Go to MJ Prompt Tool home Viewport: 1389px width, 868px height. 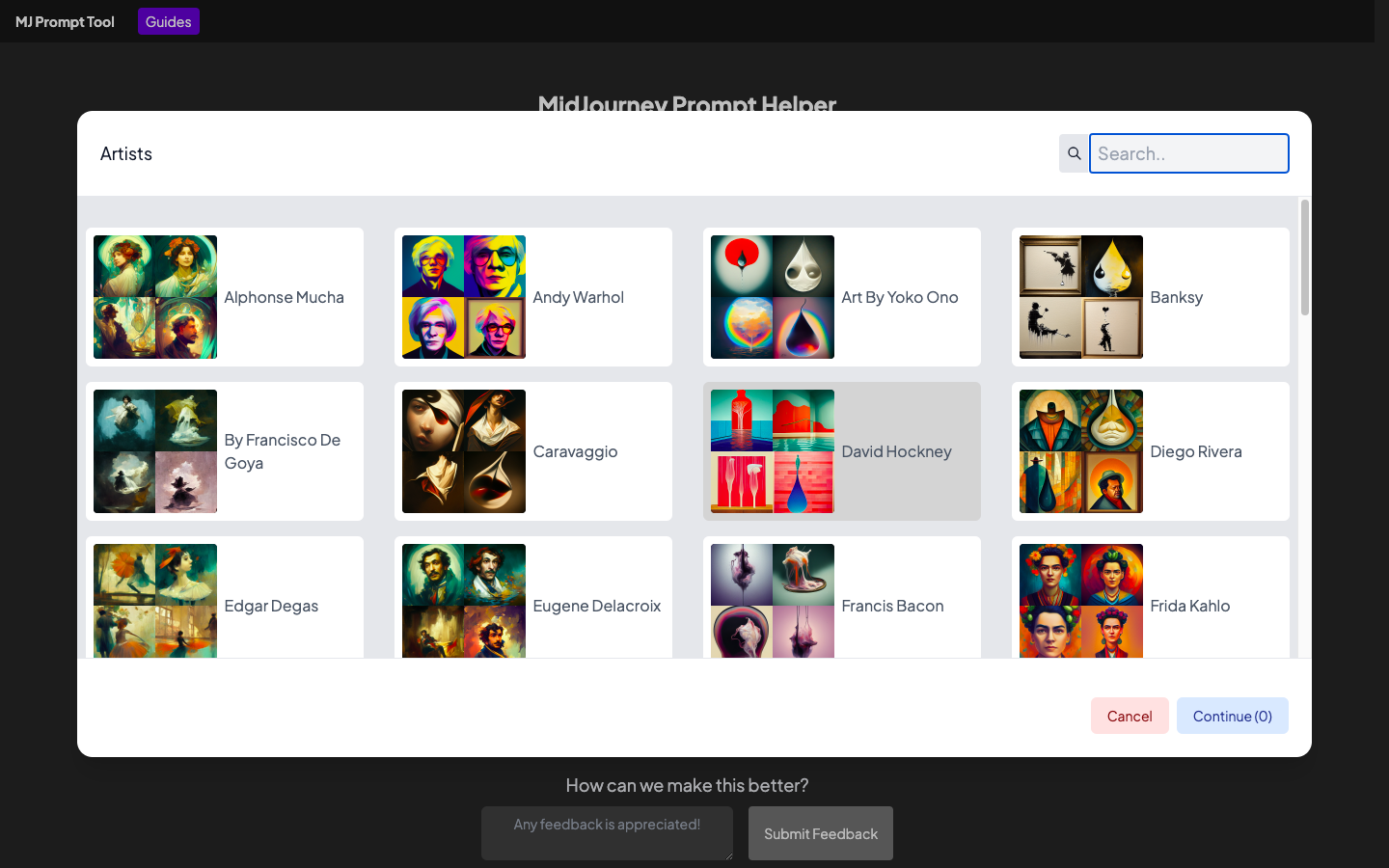click(x=65, y=21)
